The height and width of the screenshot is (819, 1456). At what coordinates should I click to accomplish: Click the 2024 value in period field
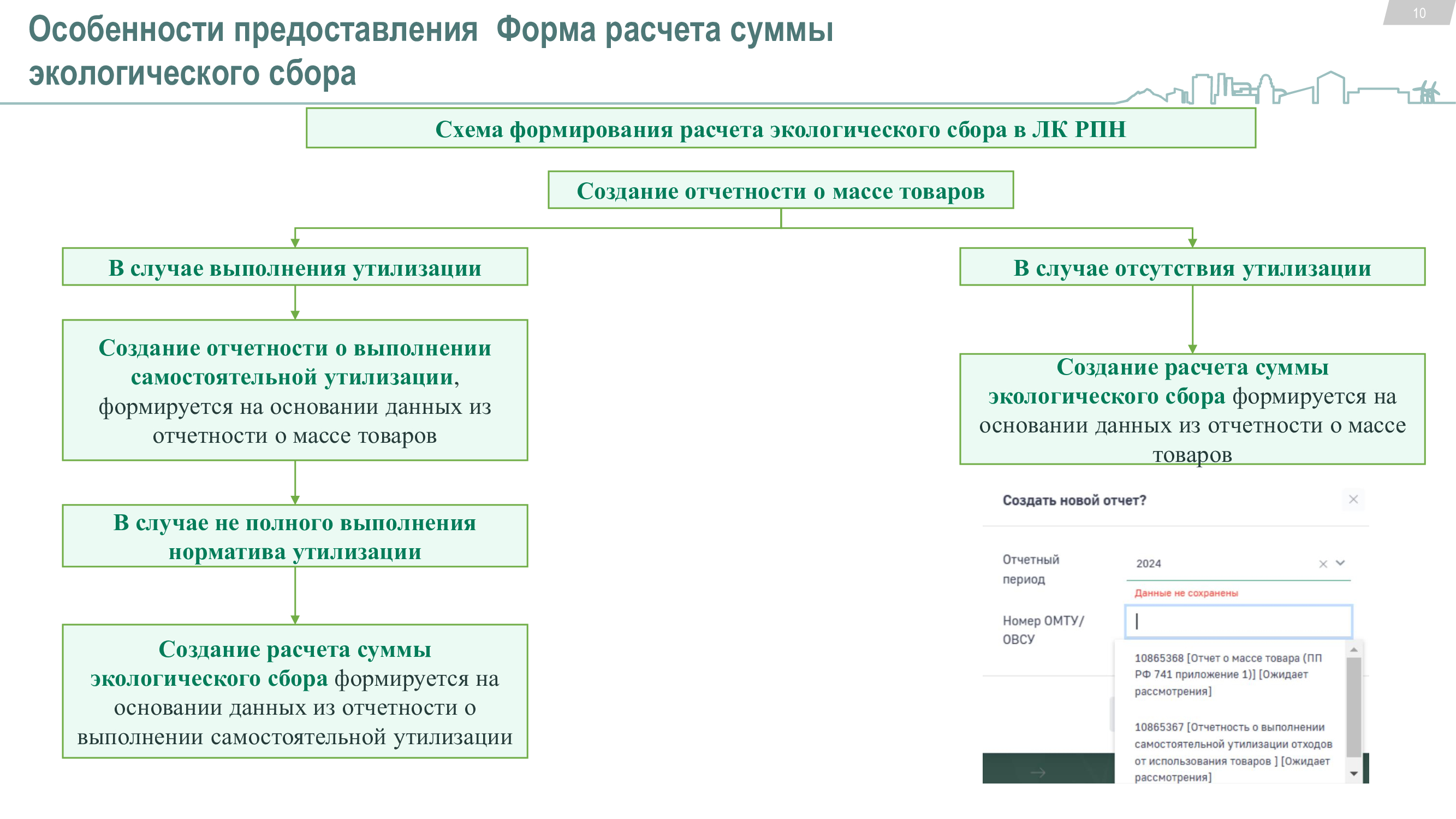click(x=1149, y=563)
